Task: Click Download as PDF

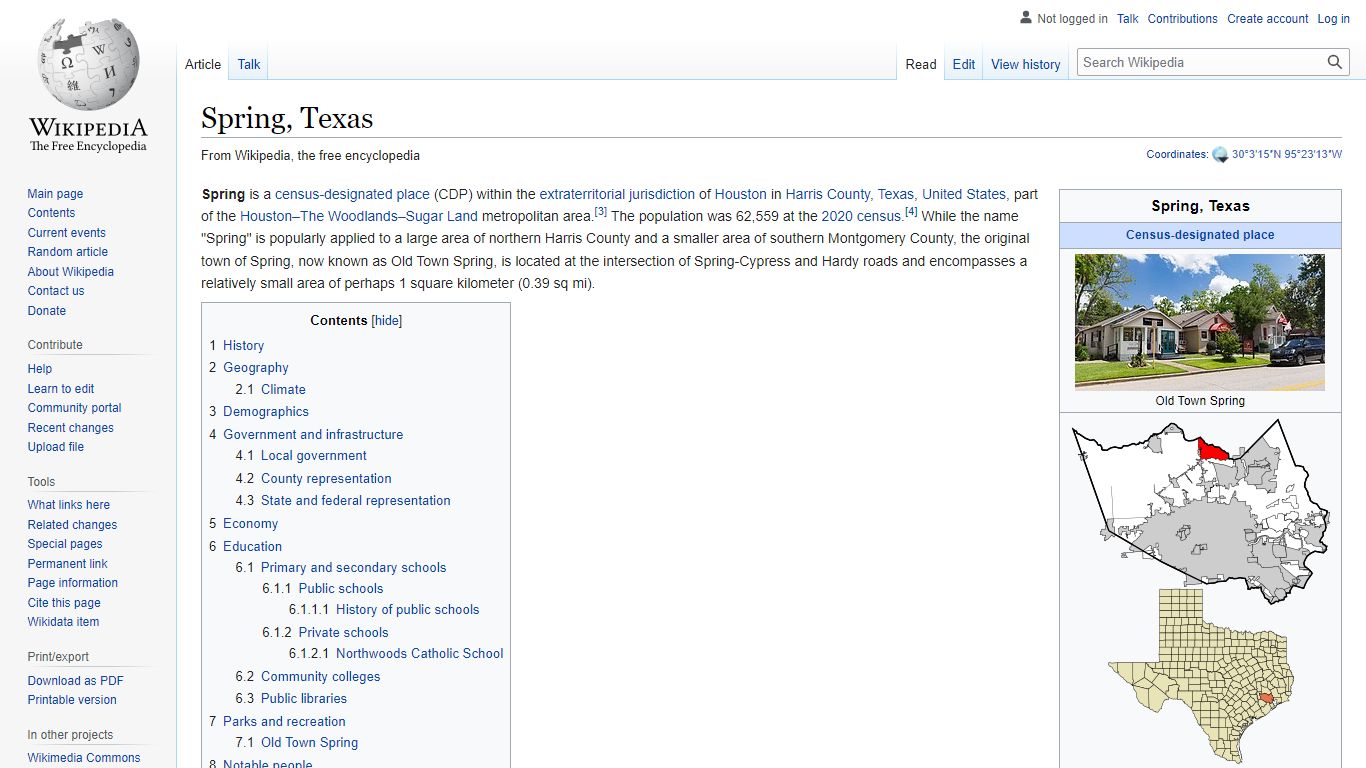Action: 76,681
